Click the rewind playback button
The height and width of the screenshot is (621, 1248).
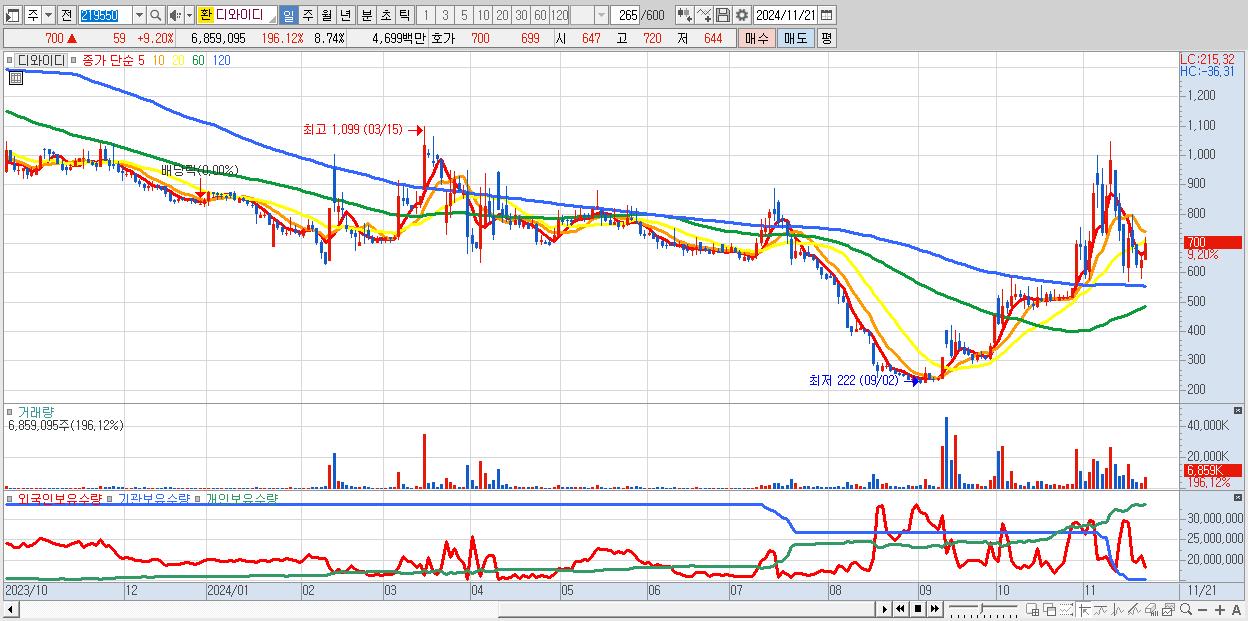pos(900,609)
